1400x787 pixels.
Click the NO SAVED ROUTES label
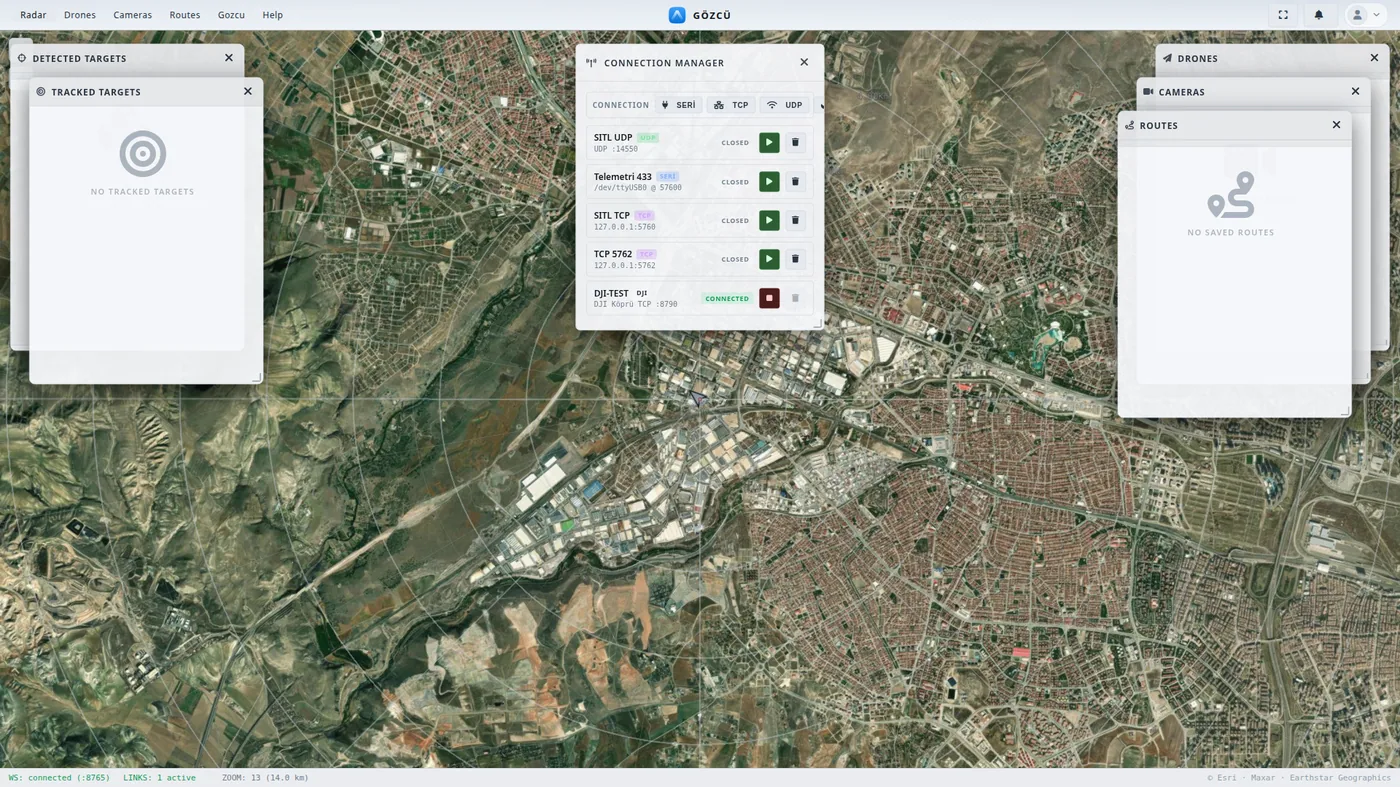click(x=1231, y=232)
